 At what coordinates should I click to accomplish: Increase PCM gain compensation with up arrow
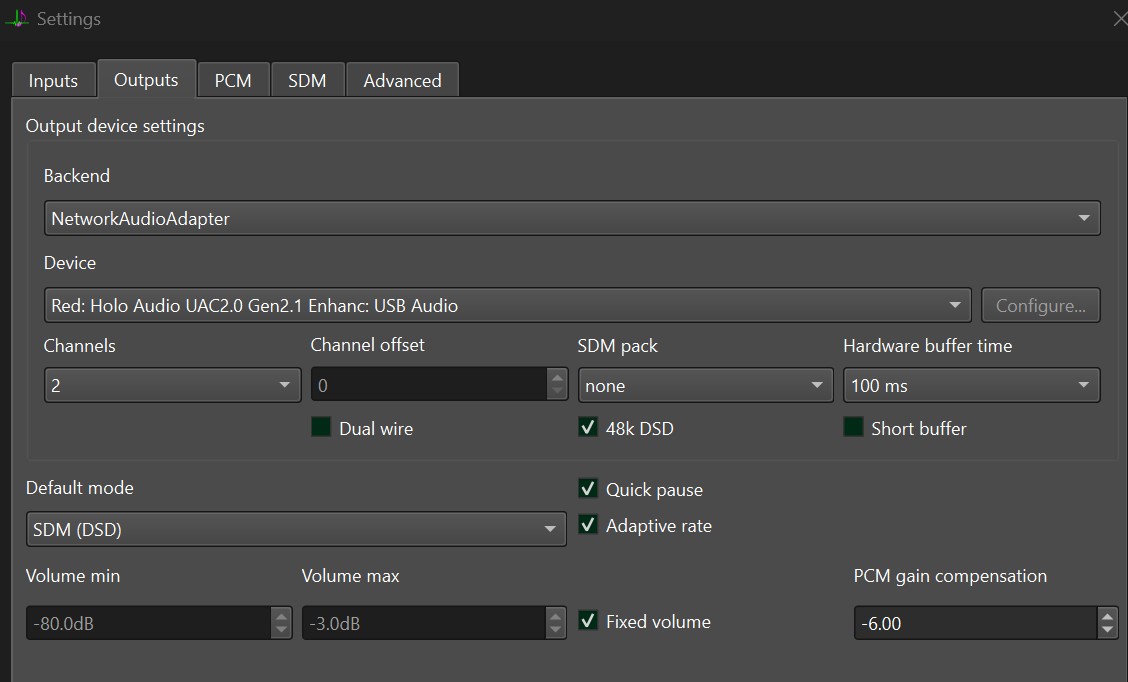coord(1107,616)
